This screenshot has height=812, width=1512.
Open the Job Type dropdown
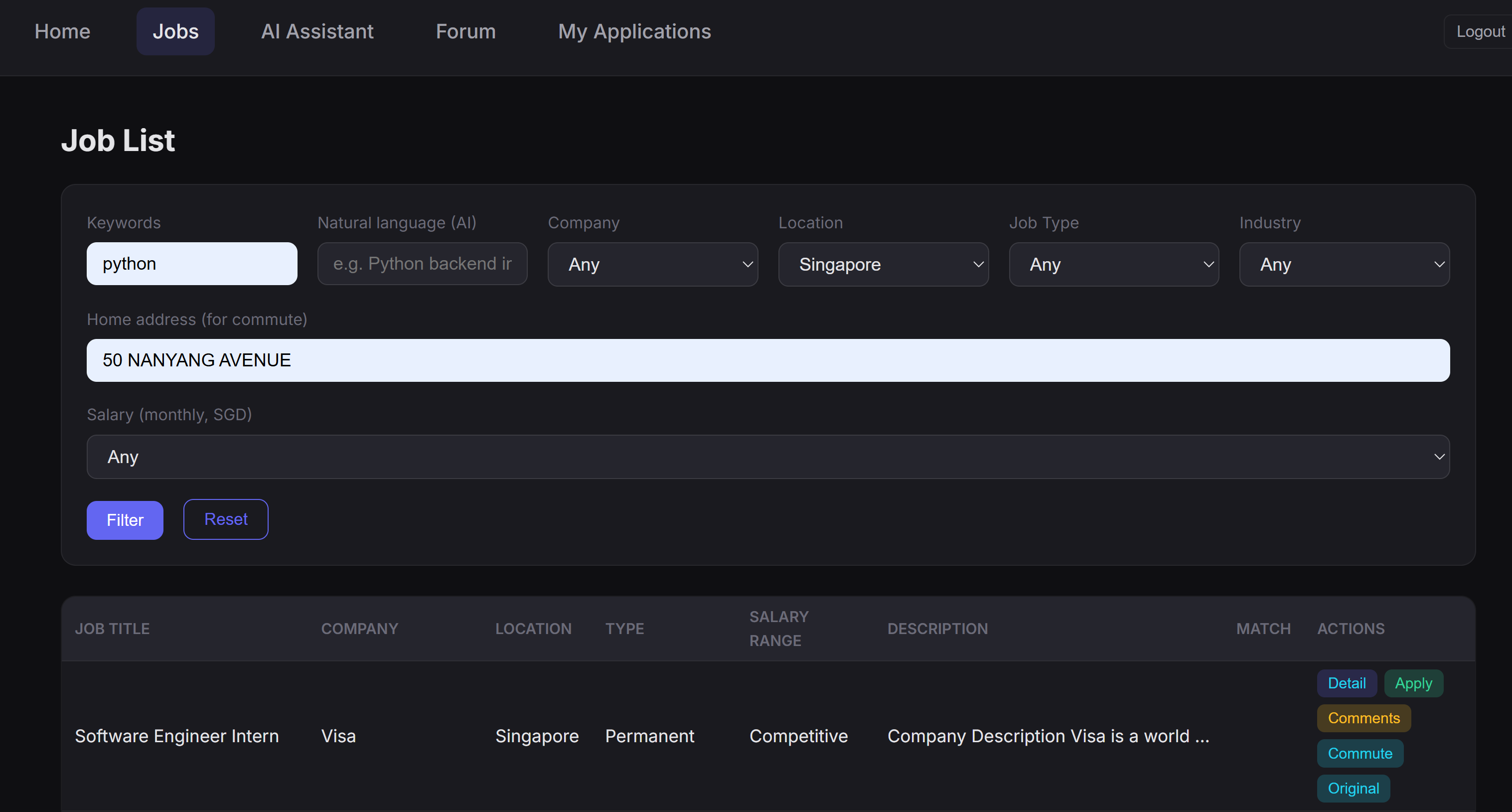tap(1113, 264)
